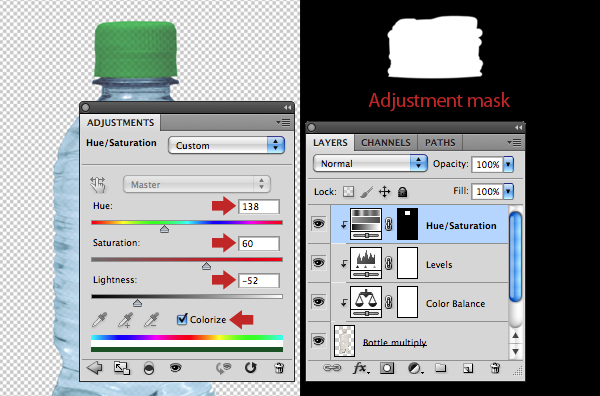Viewport: 600px width, 396px height.
Task: Open the Hue/Saturation preset dropdown showing Custom
Action: [227, 145]
